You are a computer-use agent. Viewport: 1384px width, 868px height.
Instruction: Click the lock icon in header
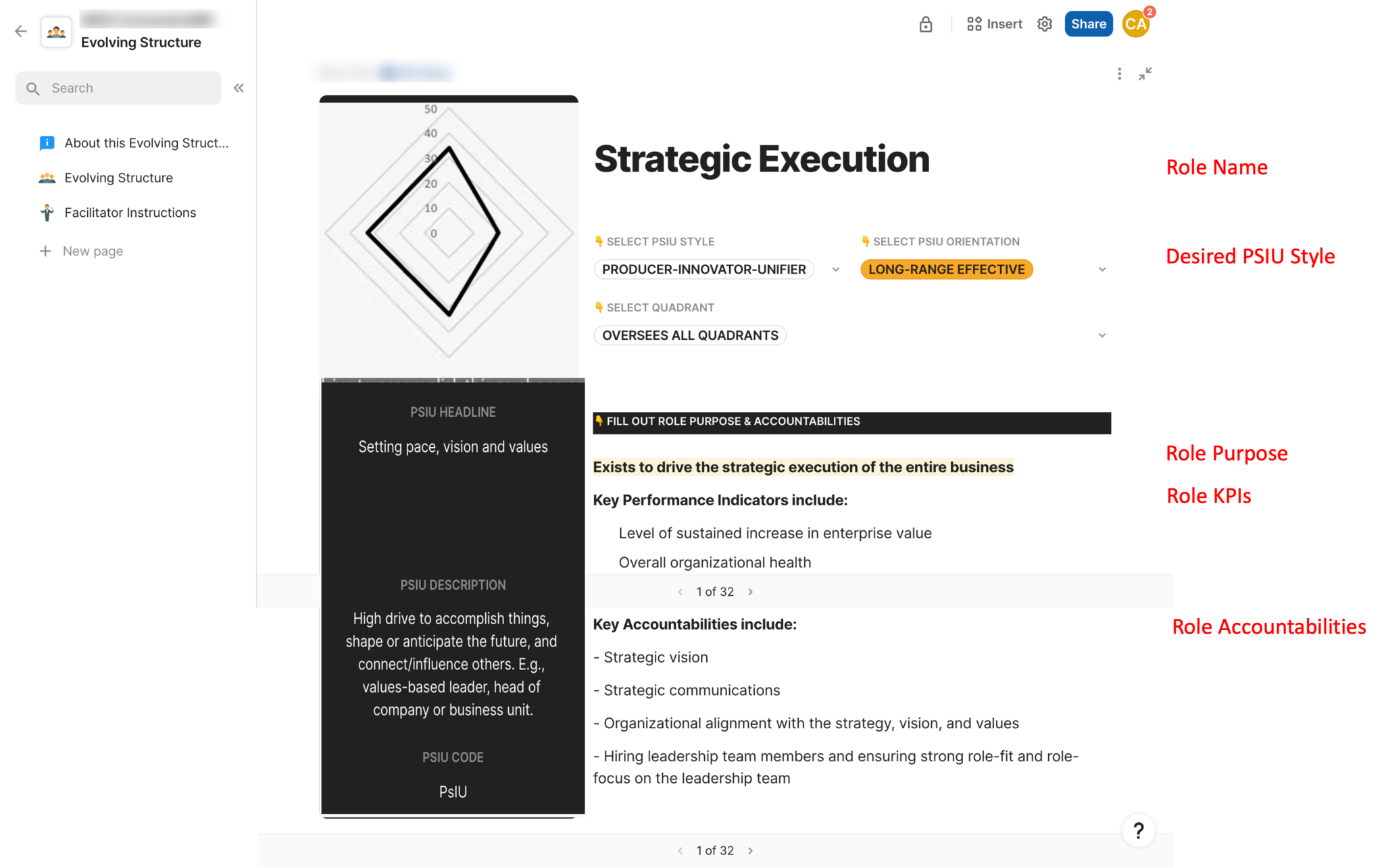[x=926, y=24]
